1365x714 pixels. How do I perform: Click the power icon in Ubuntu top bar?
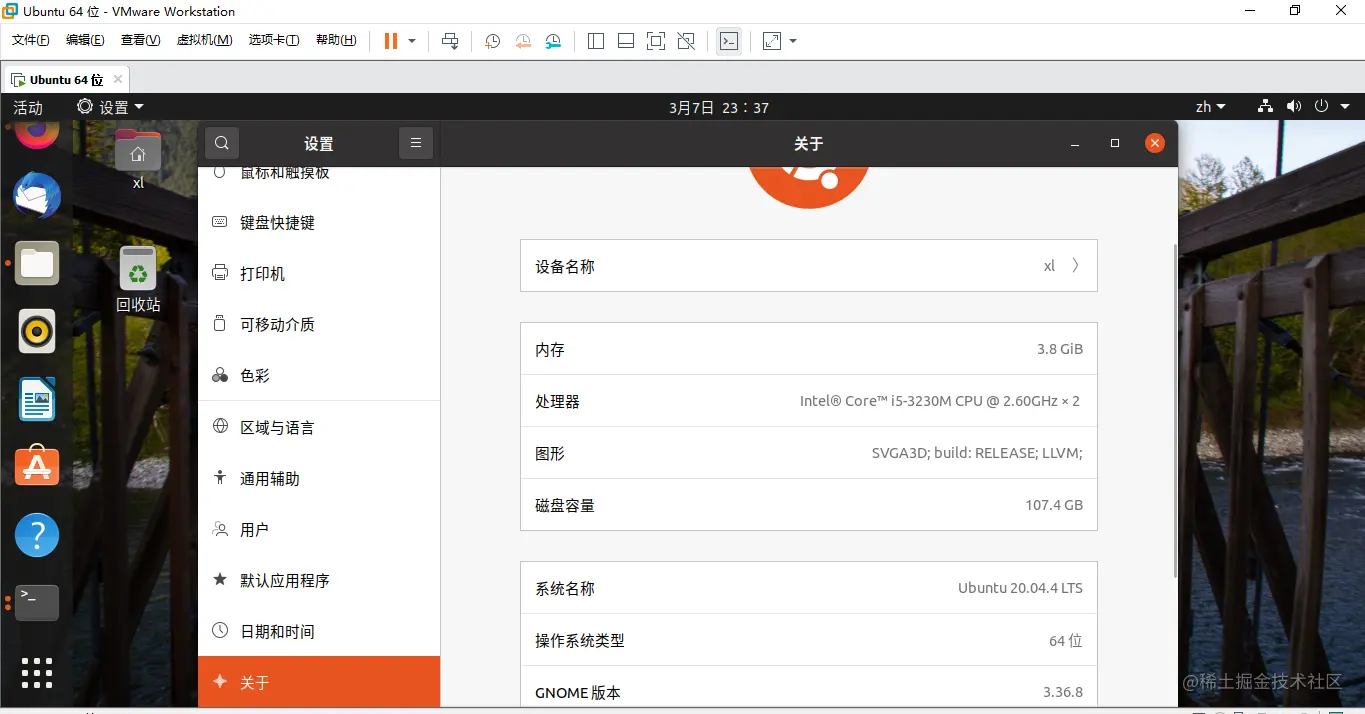click(1321, 106)
